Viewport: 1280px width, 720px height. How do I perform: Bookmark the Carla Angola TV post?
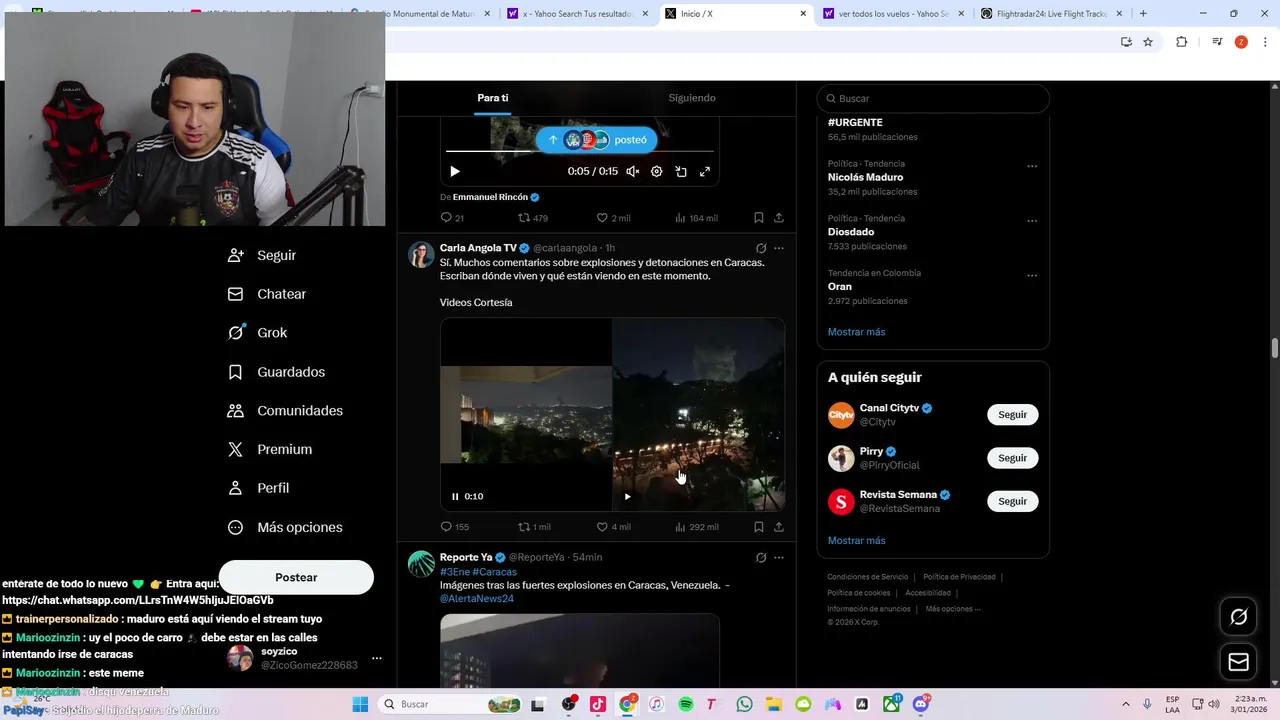click(x=759, y=527)
